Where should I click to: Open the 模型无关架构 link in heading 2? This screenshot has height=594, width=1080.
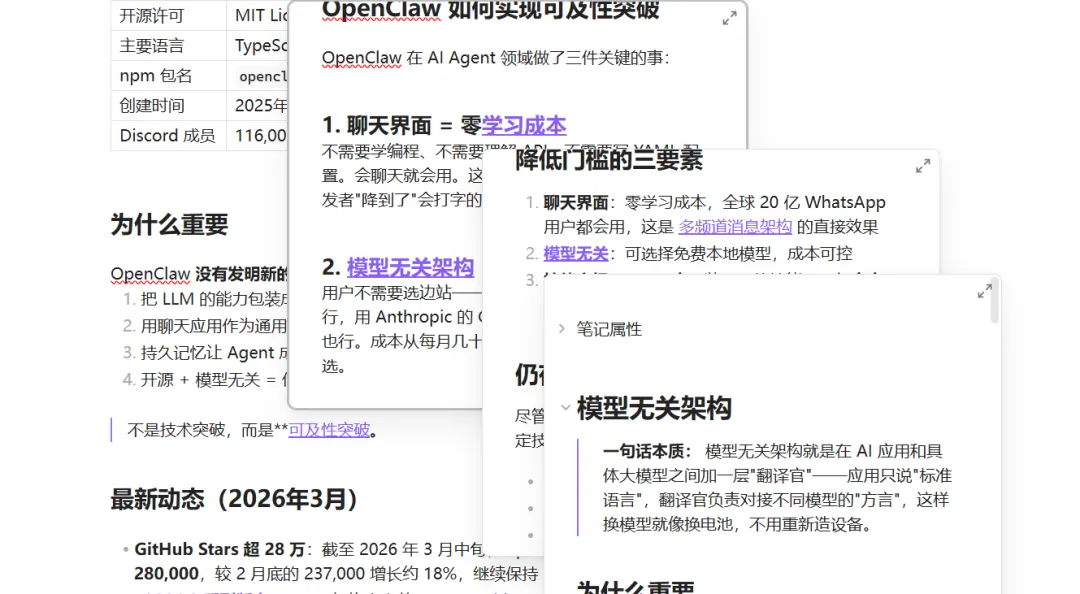coord(411,267)
